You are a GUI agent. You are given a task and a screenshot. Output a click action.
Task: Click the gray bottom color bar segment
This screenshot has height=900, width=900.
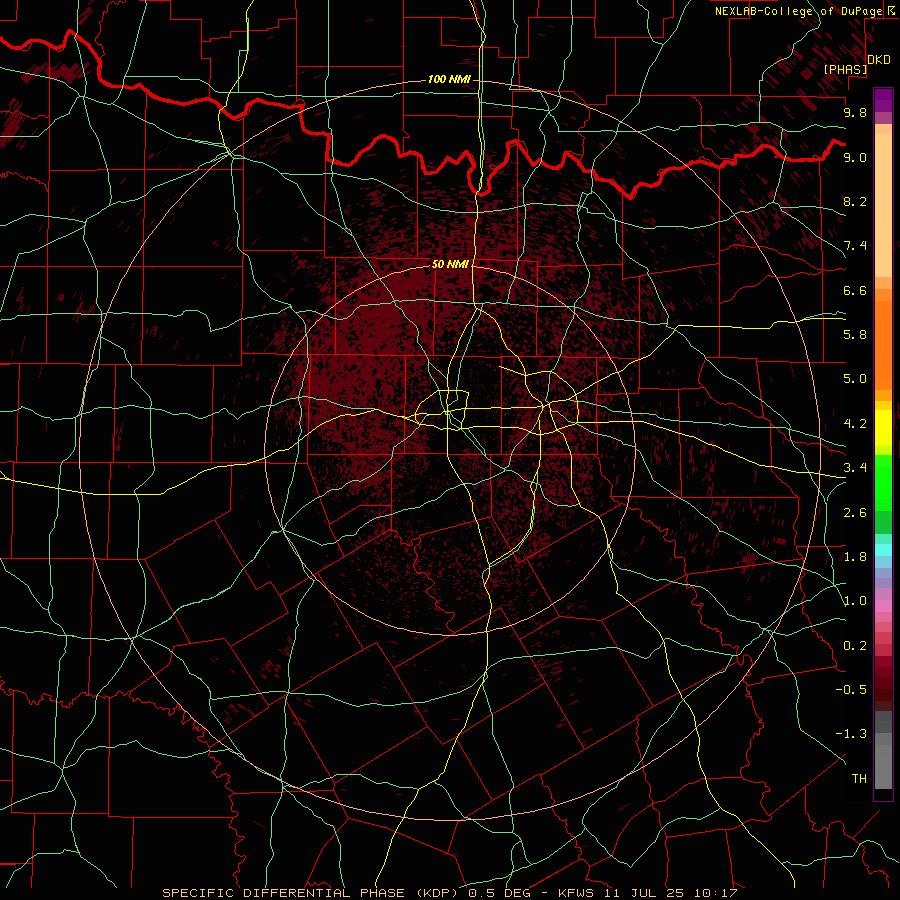(883, 761)
